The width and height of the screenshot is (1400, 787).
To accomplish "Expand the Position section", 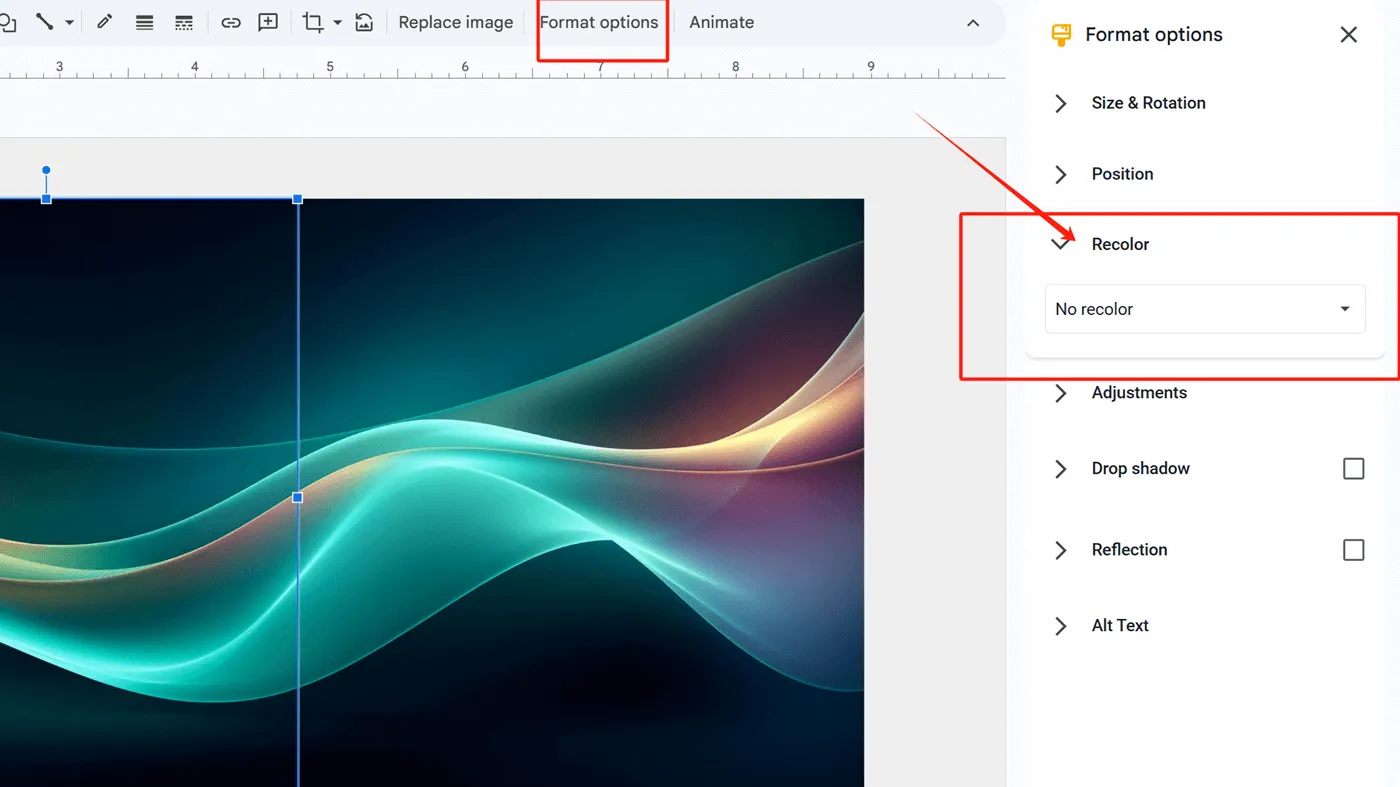I will click(x=1122, y=174).
